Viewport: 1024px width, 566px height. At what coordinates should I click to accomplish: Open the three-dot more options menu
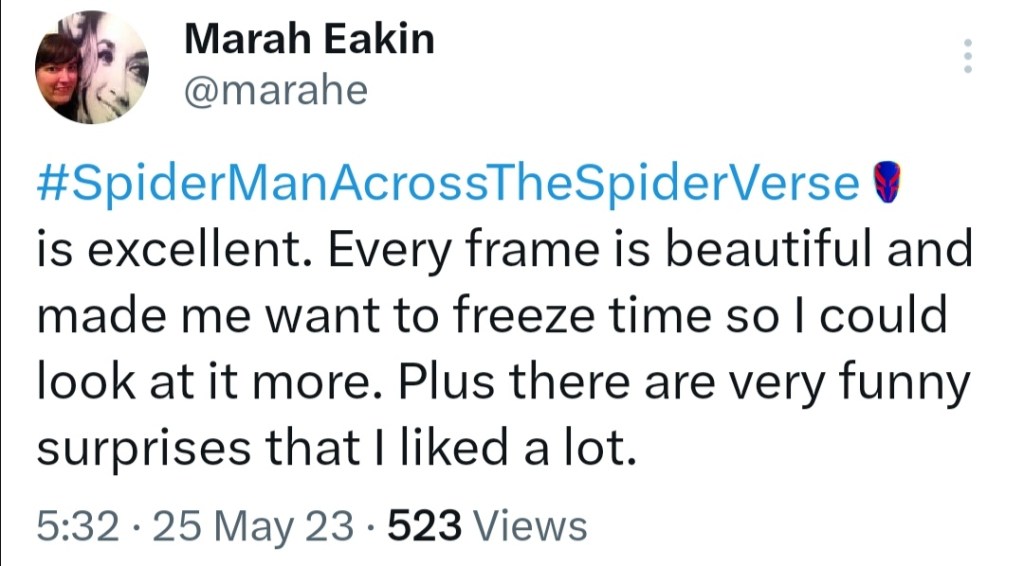pos(967,55)
